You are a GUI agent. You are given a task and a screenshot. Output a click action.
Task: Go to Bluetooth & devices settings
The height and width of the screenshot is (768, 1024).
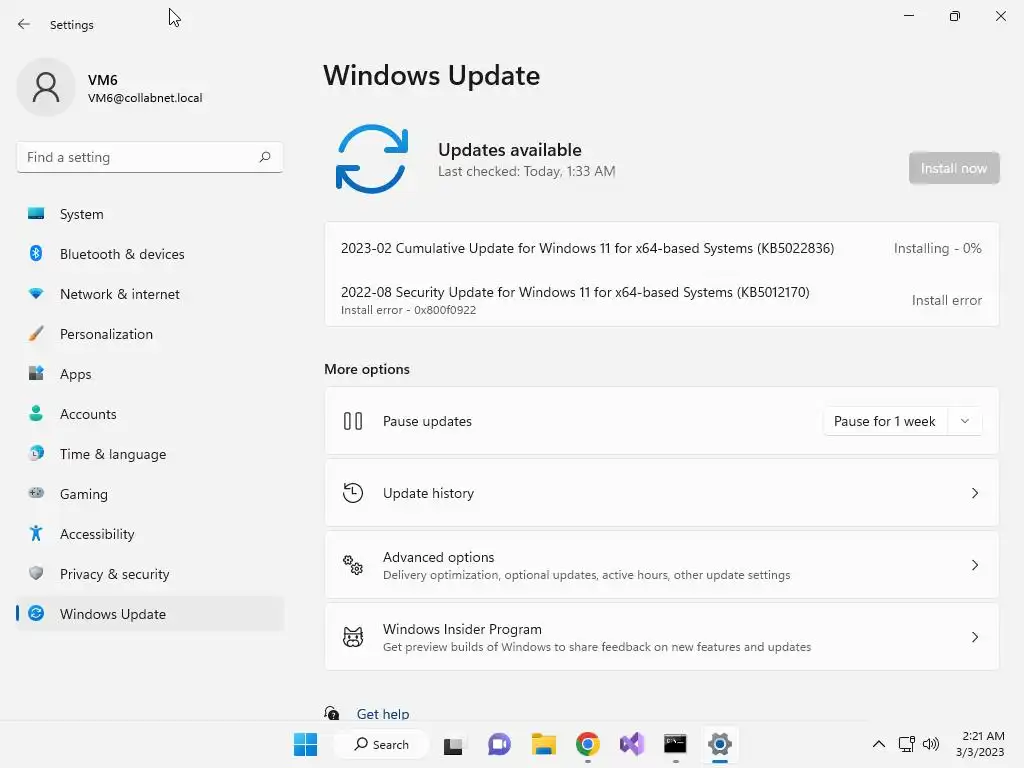[150, 254]
